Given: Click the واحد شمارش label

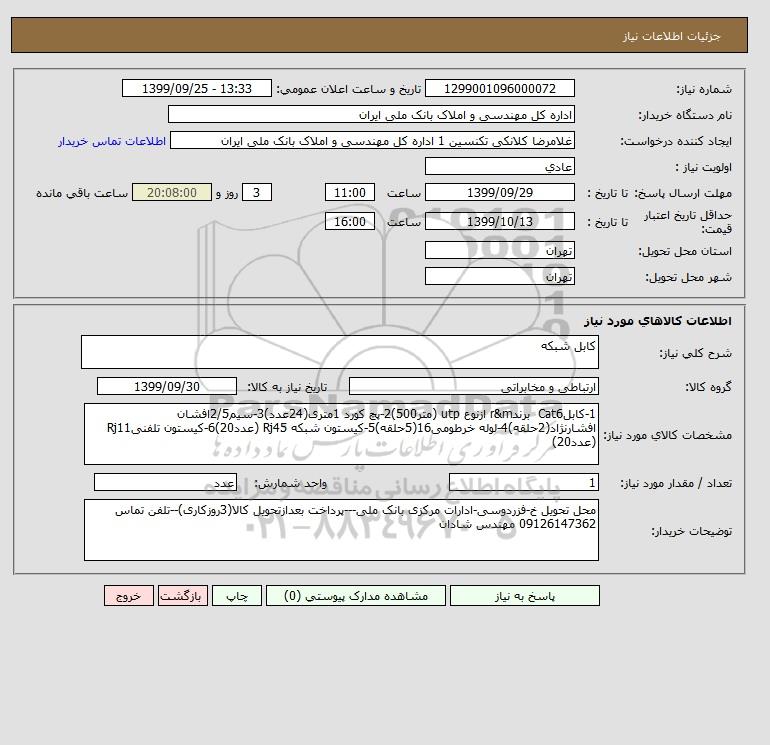Looking at the screenshot, I should point(290,483).
